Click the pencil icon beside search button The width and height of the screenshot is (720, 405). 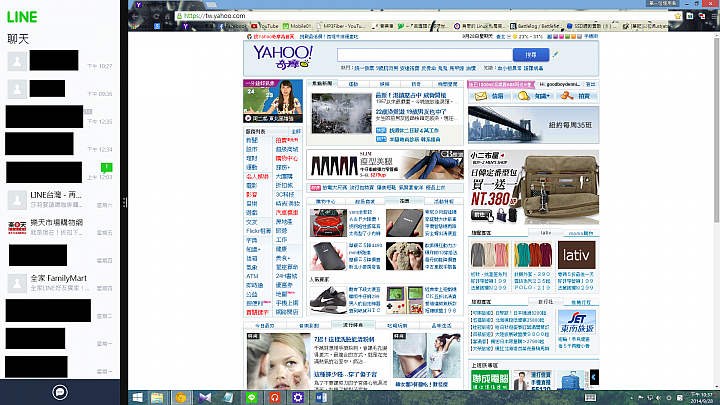click(x=555, y=55)
